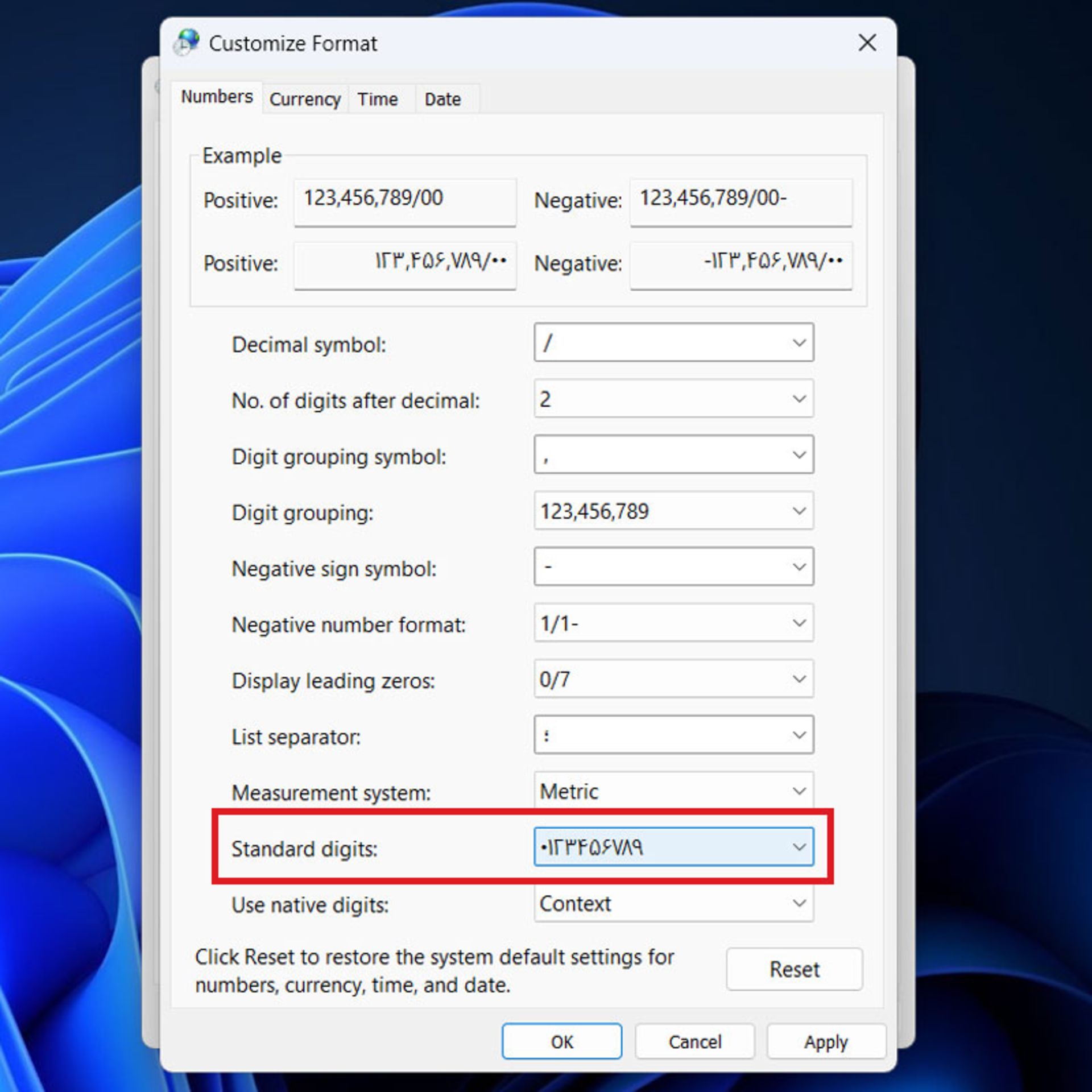Switch to the Currency tab

point(305,99)
